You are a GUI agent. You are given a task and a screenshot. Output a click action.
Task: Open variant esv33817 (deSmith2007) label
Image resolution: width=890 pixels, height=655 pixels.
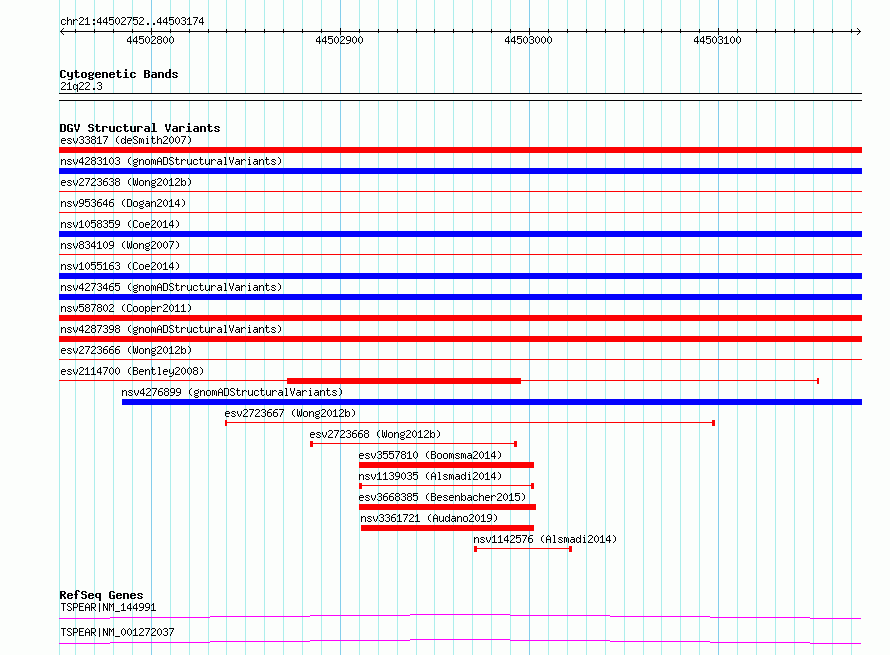tap(126, 140)
